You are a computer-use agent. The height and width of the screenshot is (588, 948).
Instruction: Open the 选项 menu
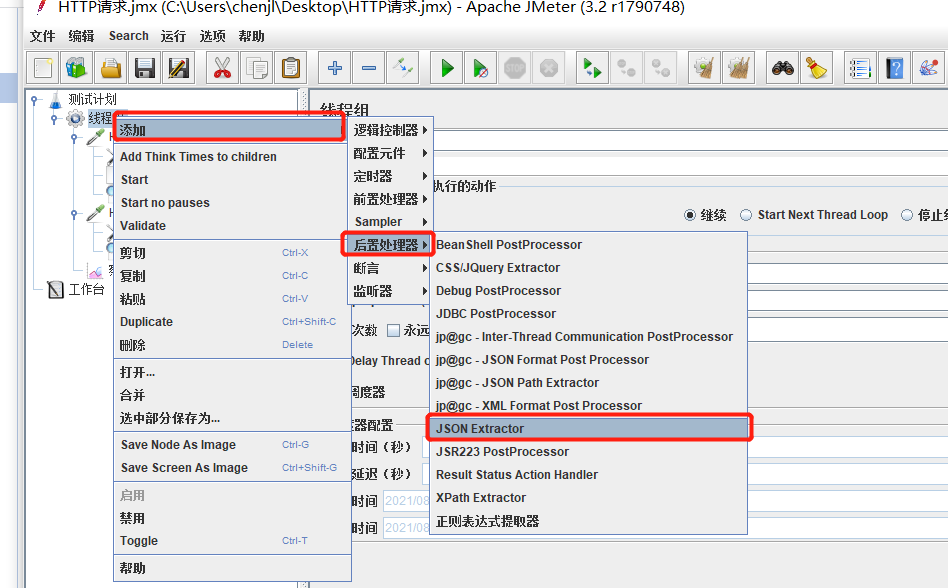tap(212, 36)
